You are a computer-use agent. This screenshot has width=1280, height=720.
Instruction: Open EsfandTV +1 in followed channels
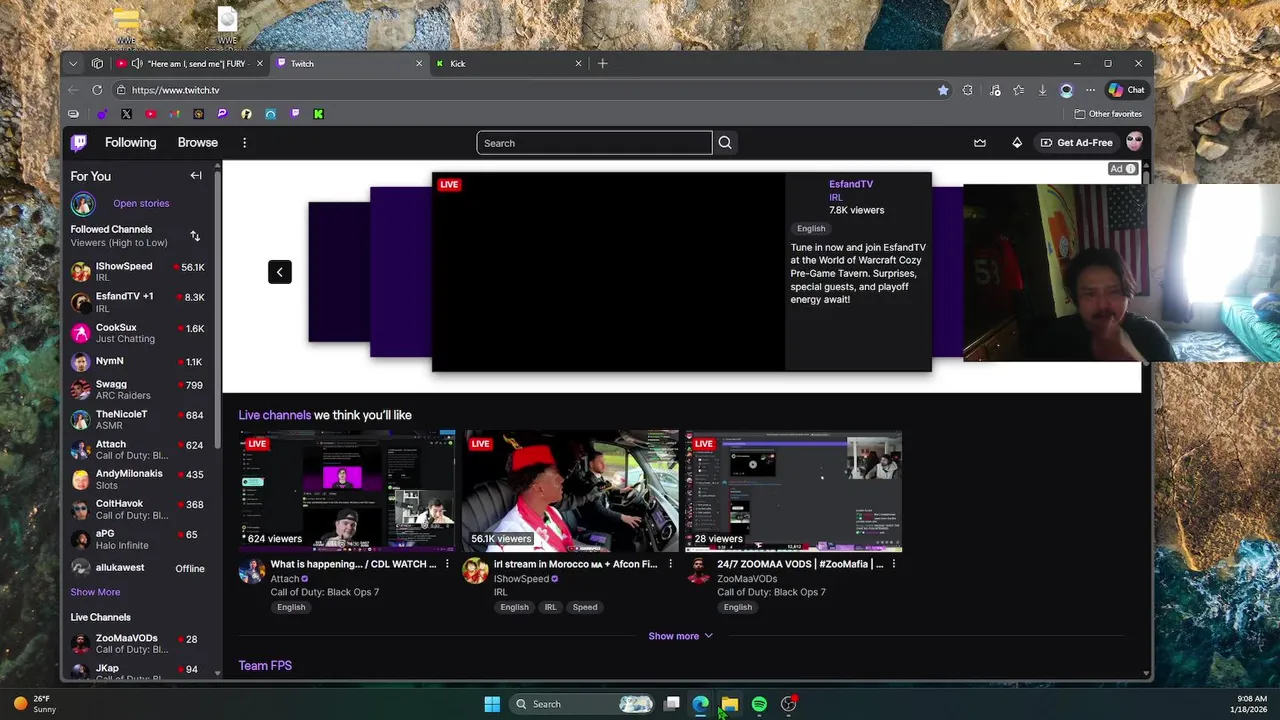coord(138,302)
